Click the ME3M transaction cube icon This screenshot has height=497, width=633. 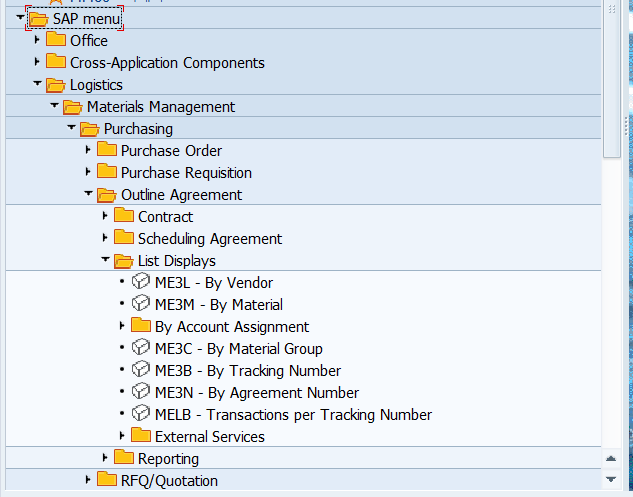[141, 303]
